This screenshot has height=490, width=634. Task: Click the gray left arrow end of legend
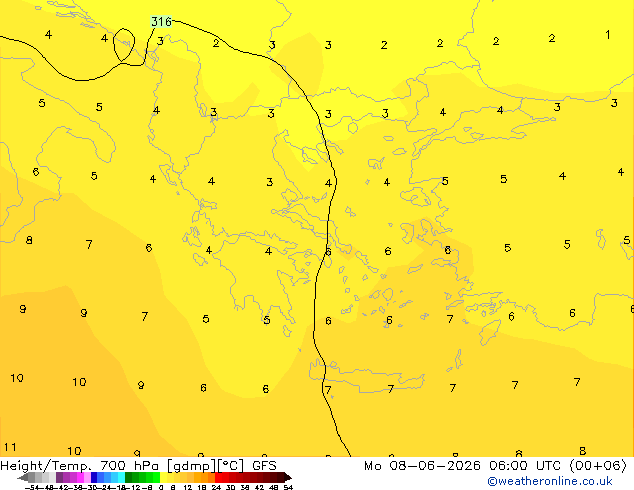pos(23,477)
